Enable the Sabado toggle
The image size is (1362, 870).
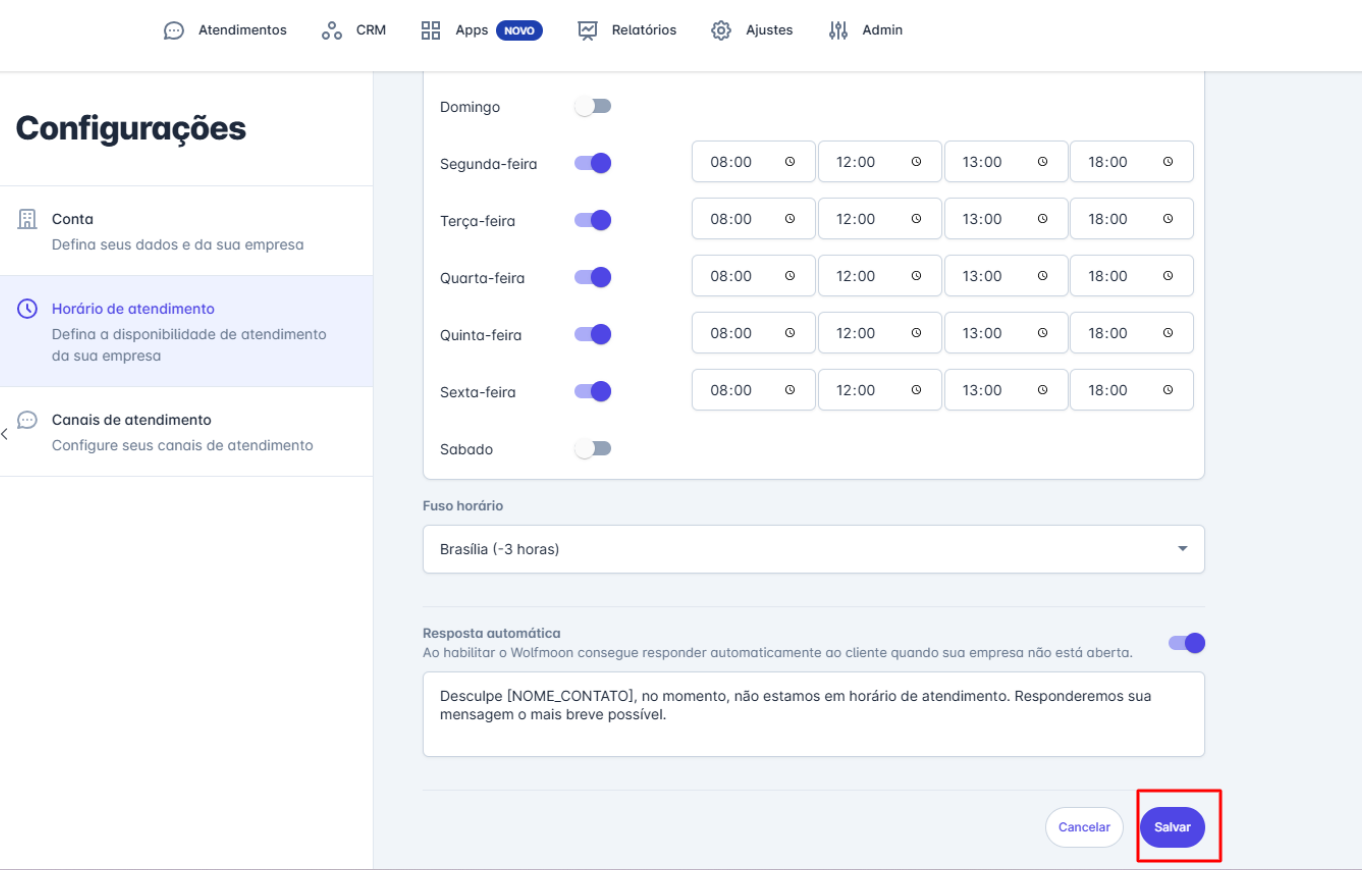[x=592, y=449]
